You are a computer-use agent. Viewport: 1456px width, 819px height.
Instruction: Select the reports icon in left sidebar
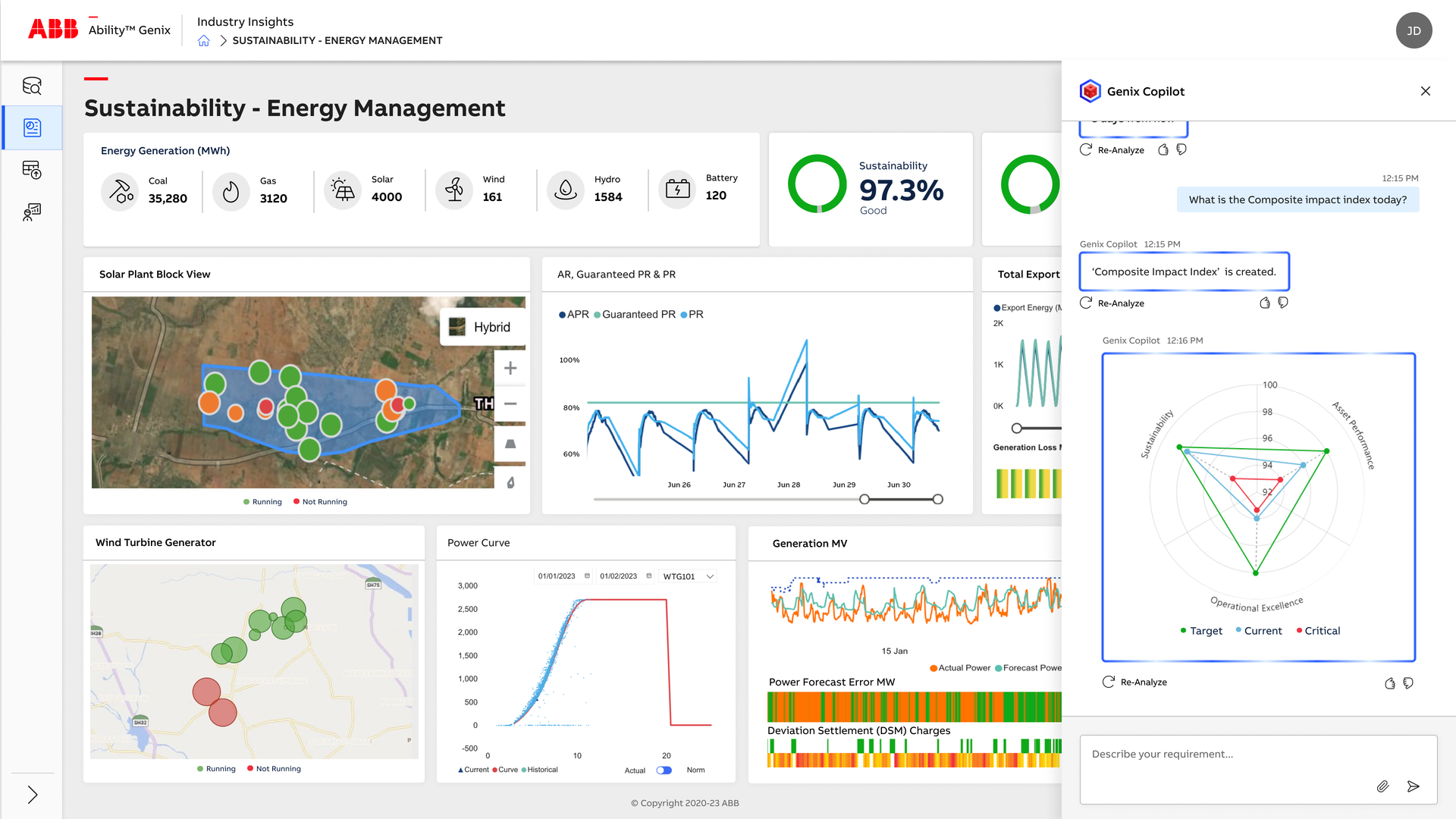32,127
